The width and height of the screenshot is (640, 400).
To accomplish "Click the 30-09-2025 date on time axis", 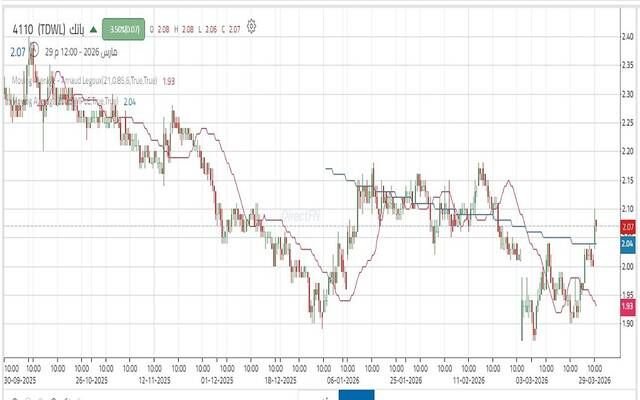I will click(x=22, y=380).
